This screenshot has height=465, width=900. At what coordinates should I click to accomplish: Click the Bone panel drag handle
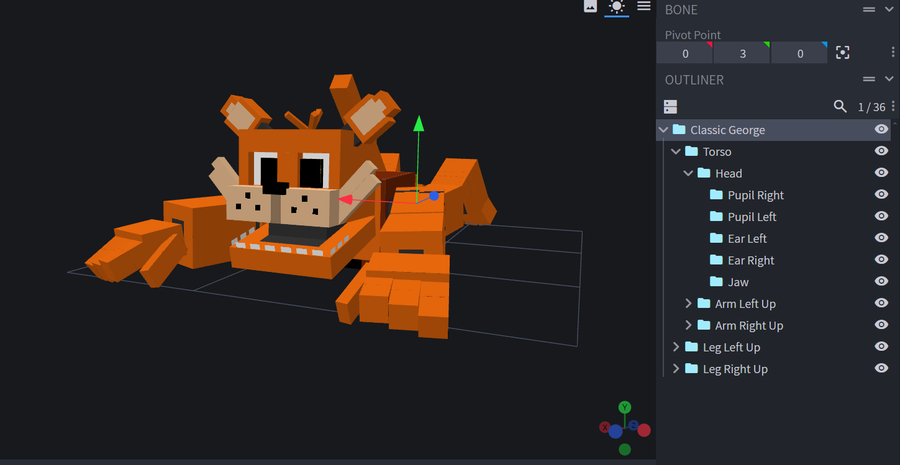[869, 9]
